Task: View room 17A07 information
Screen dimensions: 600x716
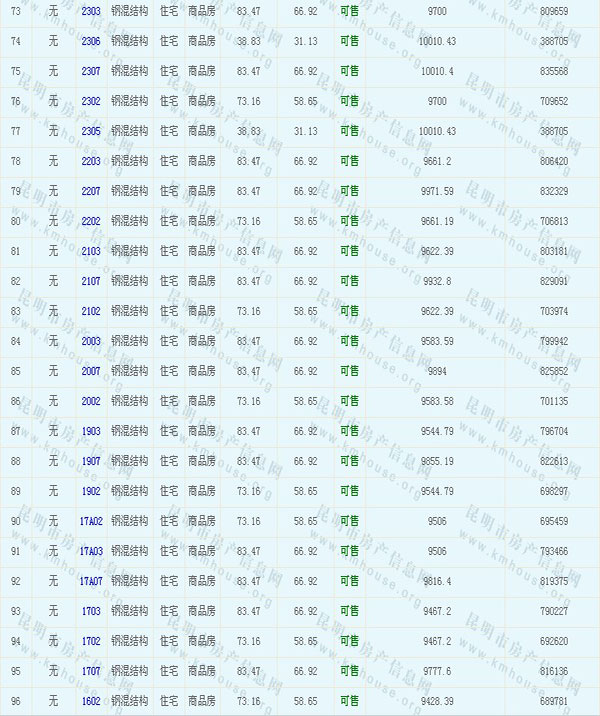Action: [x=91, y=581]
